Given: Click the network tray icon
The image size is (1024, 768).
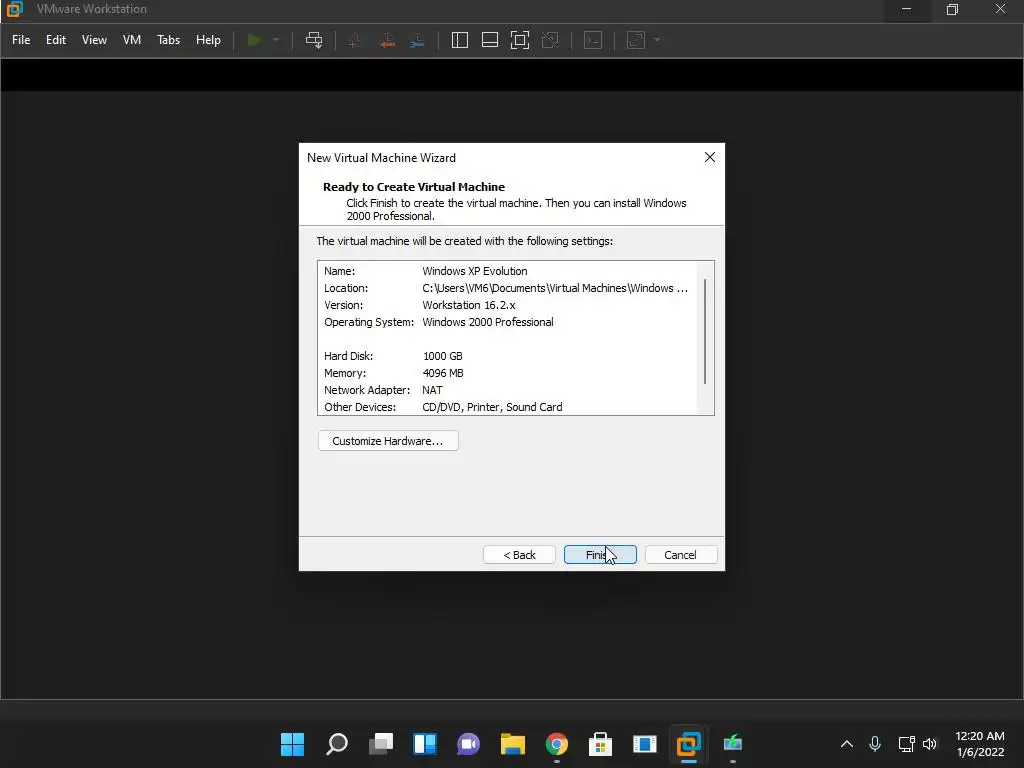Looking at the screenshot, I should [x=906, y=744].
